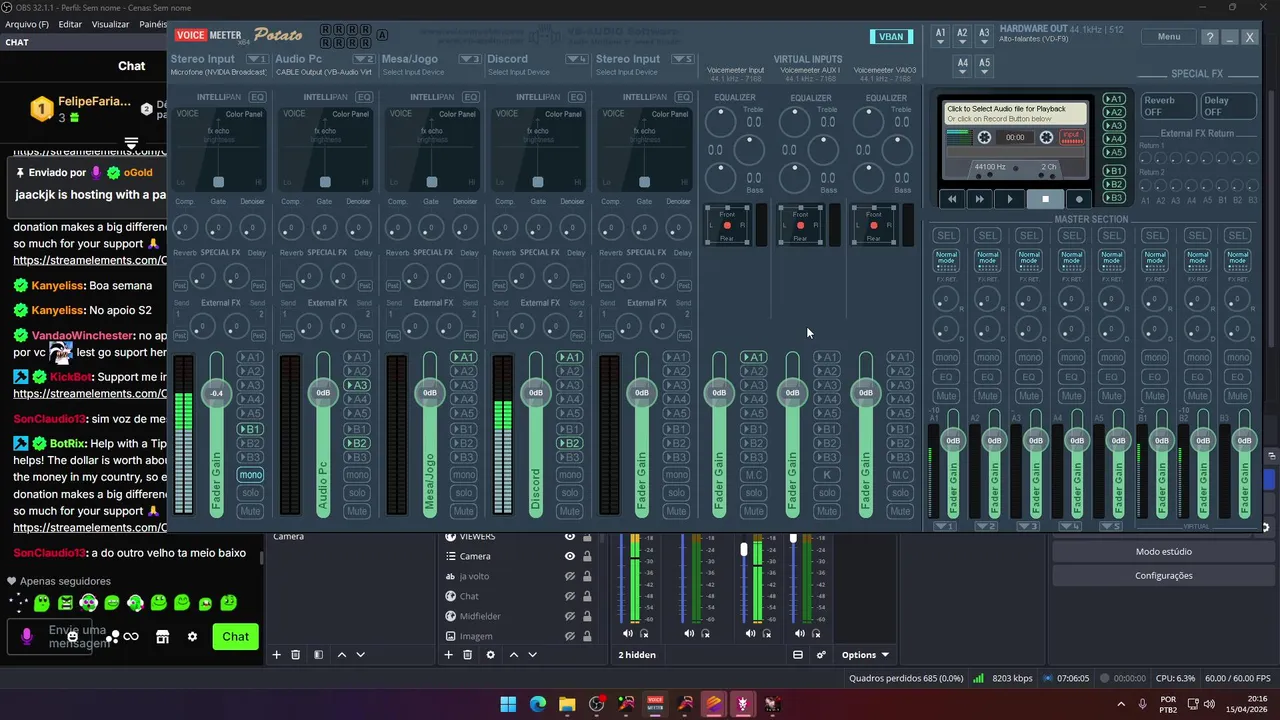Start cassette recorder playback
The height and width of the screenshot is (720, 1280).
[x=1010, y=199]
